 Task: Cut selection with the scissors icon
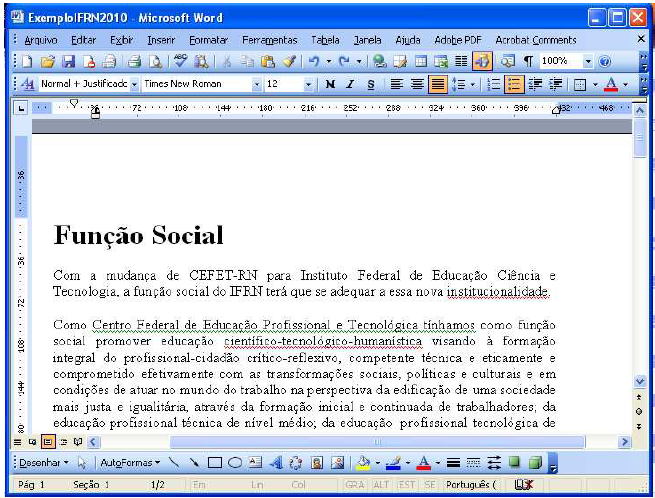point(227,62)
